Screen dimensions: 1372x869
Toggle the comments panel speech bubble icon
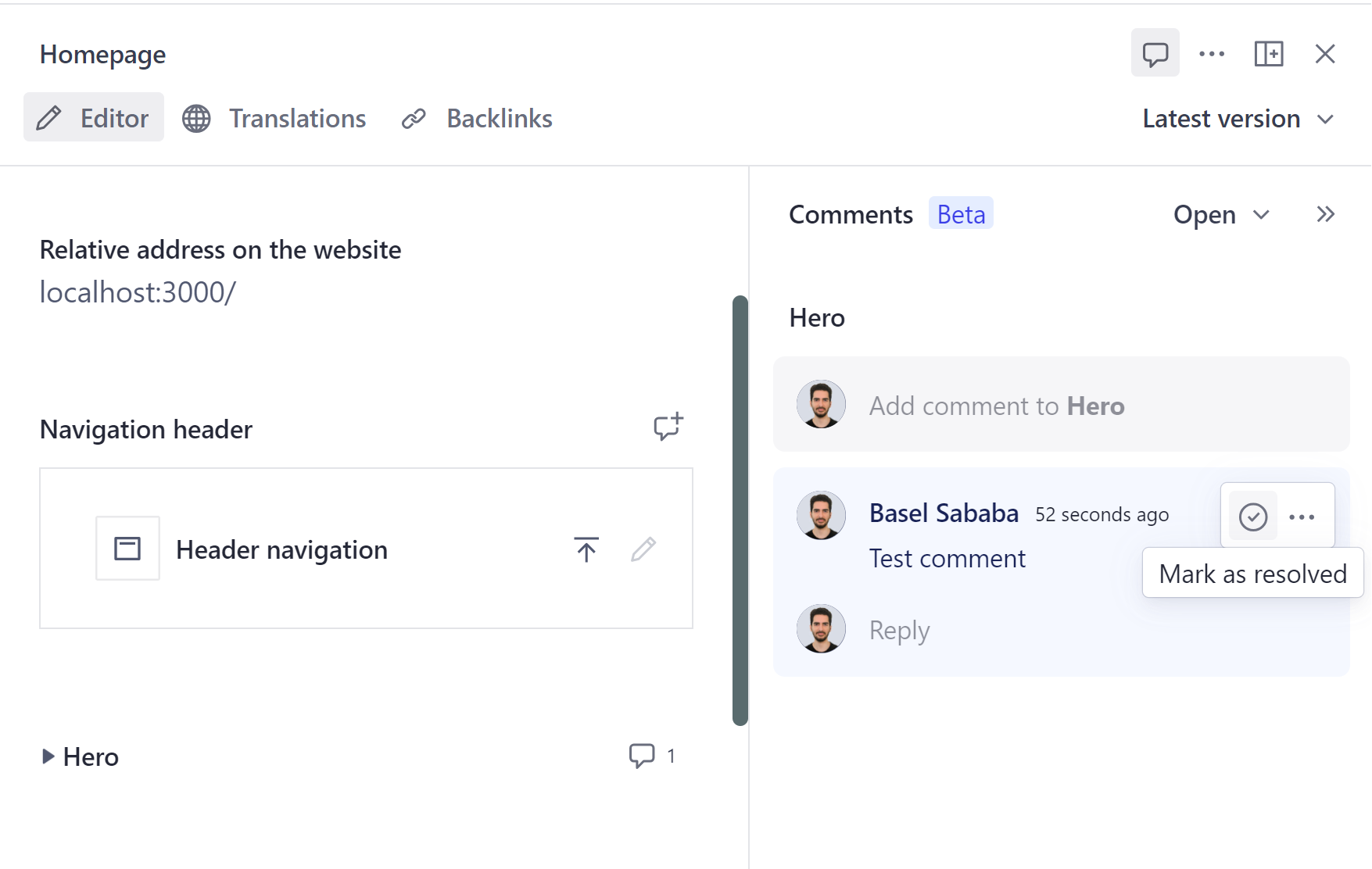1155,54
